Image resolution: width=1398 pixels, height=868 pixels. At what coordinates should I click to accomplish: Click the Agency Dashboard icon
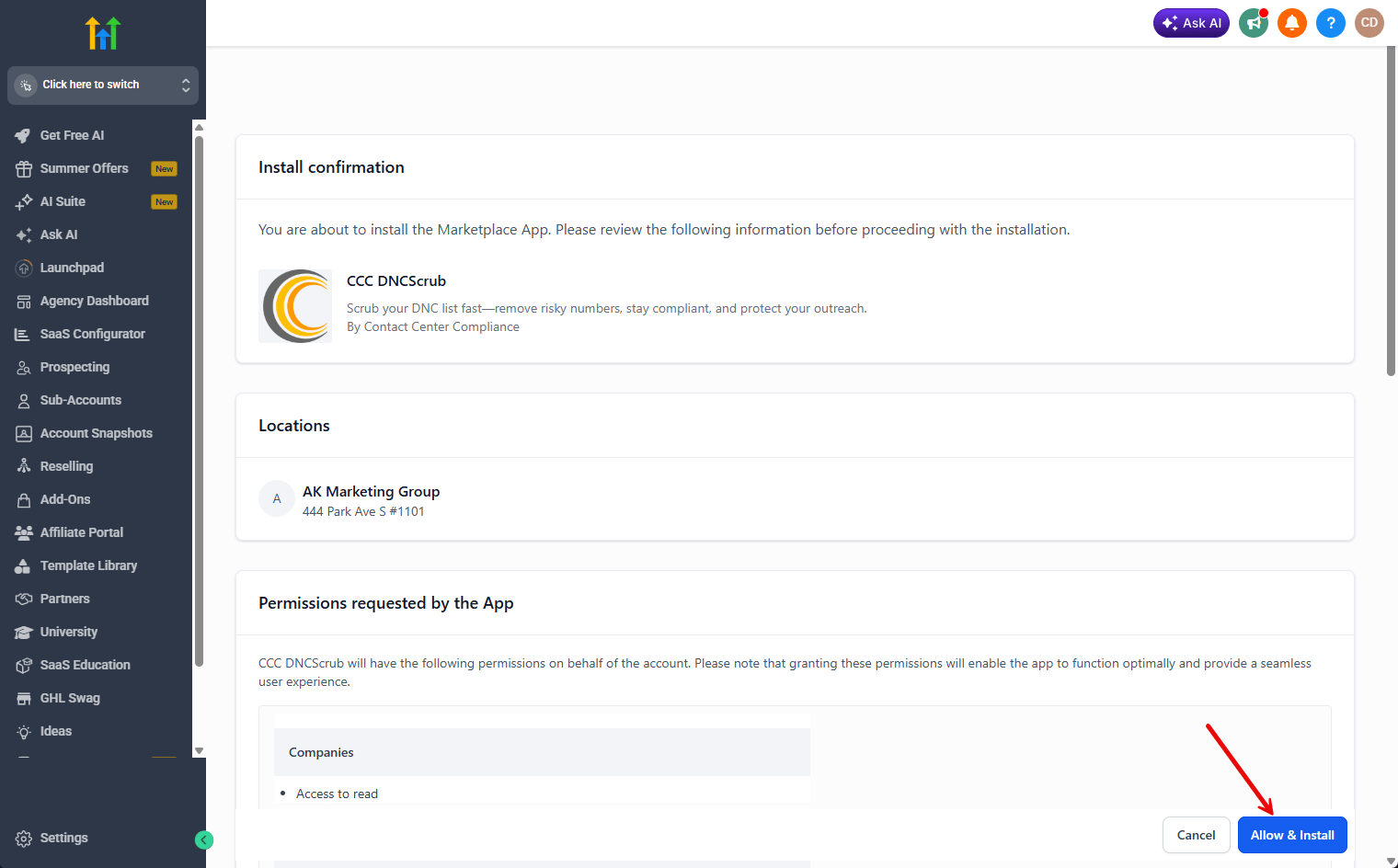point(24,301)
